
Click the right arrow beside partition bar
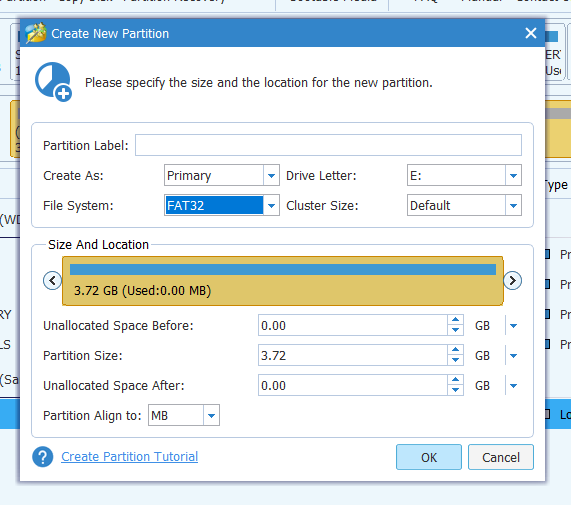click(x=512, y=281)
